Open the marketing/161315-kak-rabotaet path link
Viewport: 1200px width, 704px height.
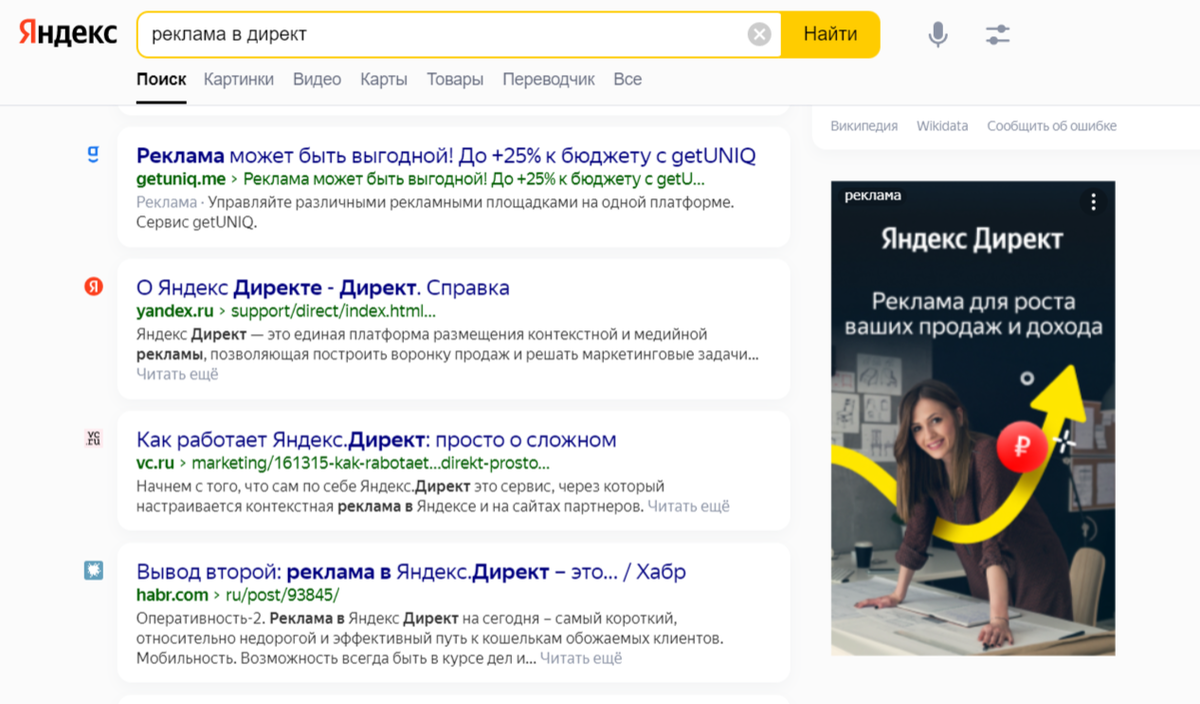pyautogui.click(x=371, y=463)
